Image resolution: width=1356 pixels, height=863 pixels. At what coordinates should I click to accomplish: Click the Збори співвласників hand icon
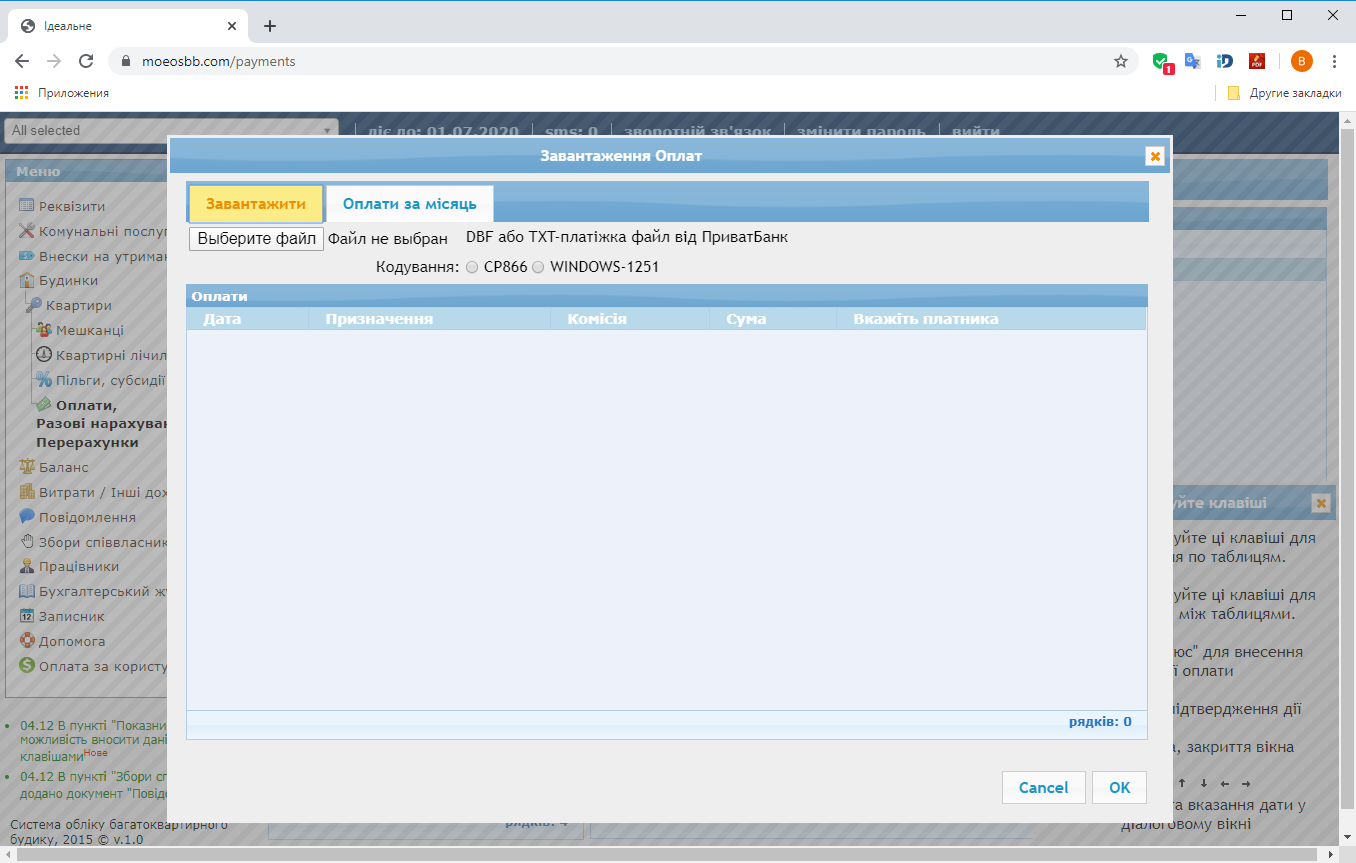coord(27,542)
